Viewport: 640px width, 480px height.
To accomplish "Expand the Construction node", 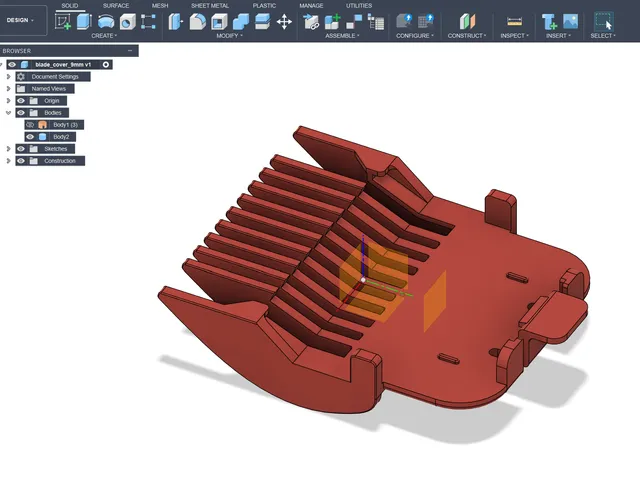I will pos(8,161).
